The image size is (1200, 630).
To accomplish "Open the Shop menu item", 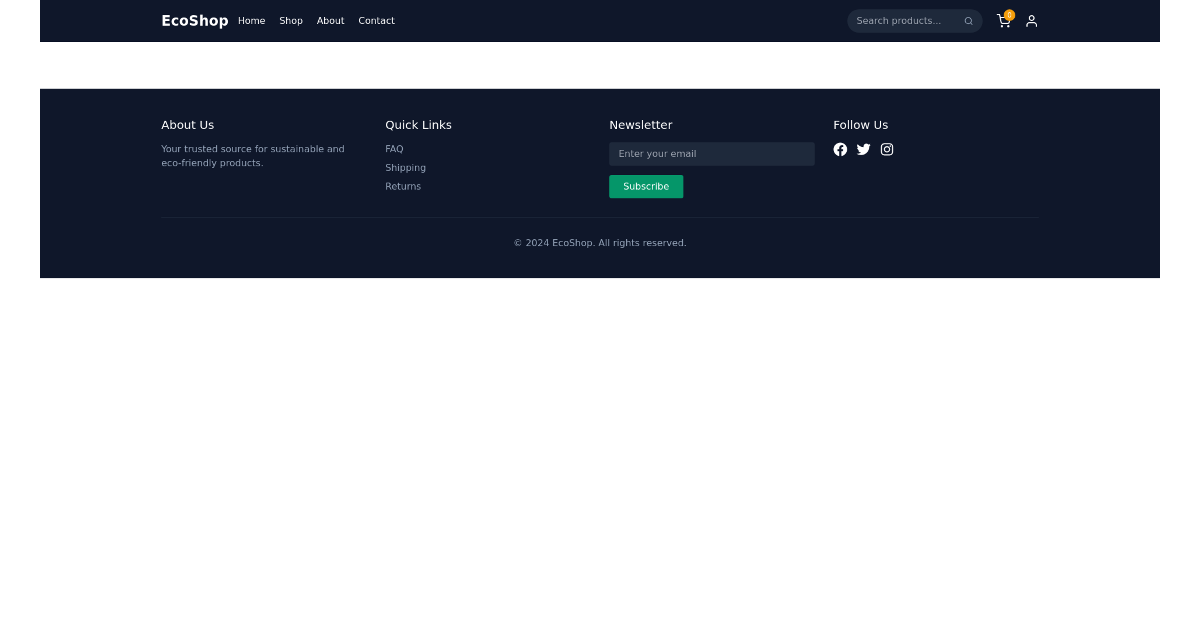I will 291,20.
